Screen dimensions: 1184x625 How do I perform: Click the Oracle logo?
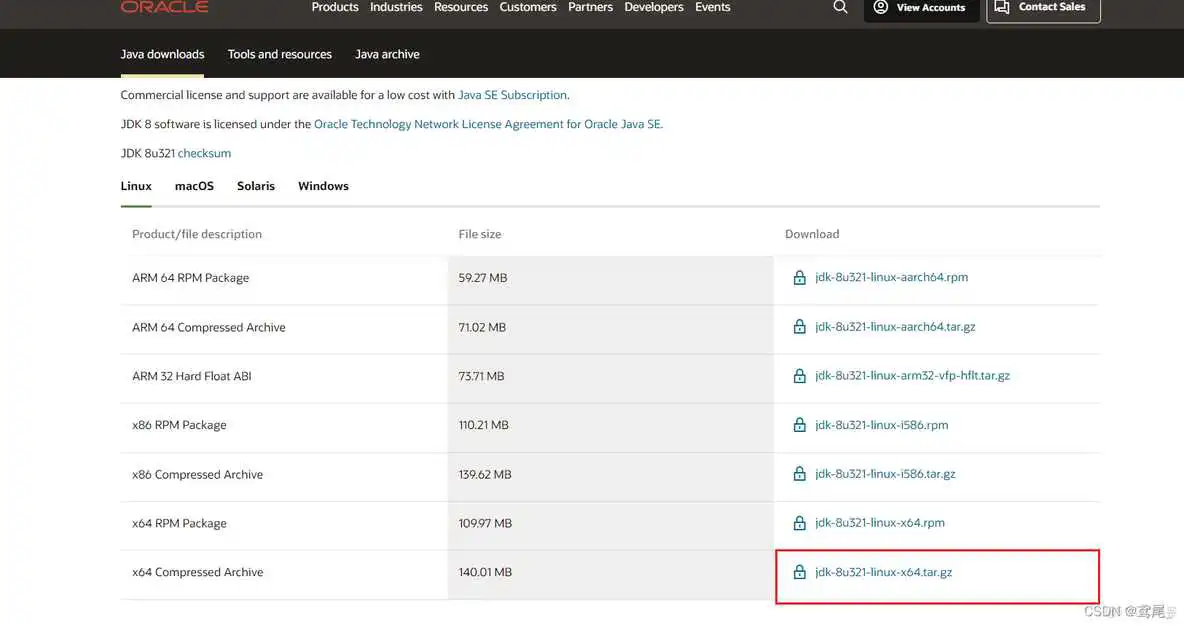pyautogui.click(x=164, y=7)
